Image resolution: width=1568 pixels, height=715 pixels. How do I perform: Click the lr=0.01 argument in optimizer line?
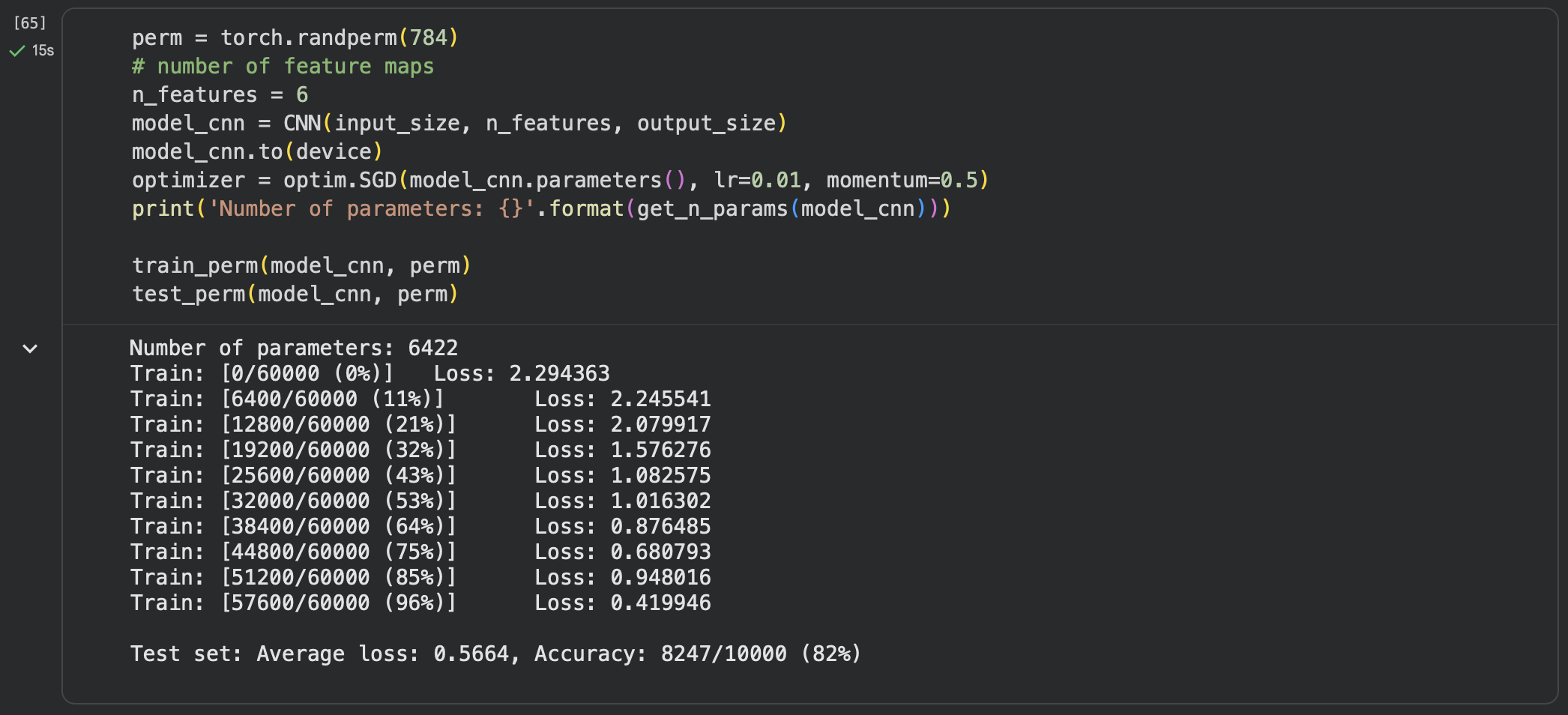tap(757, 180)
